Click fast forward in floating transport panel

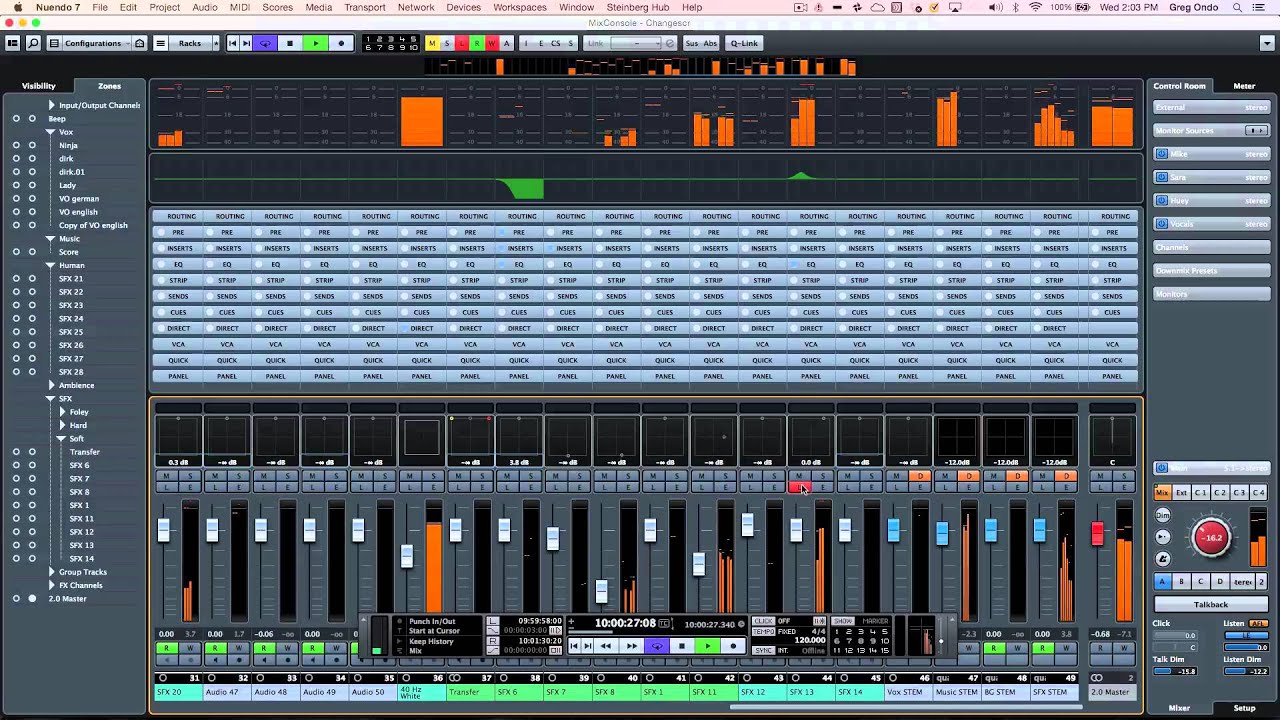(631, 646)
